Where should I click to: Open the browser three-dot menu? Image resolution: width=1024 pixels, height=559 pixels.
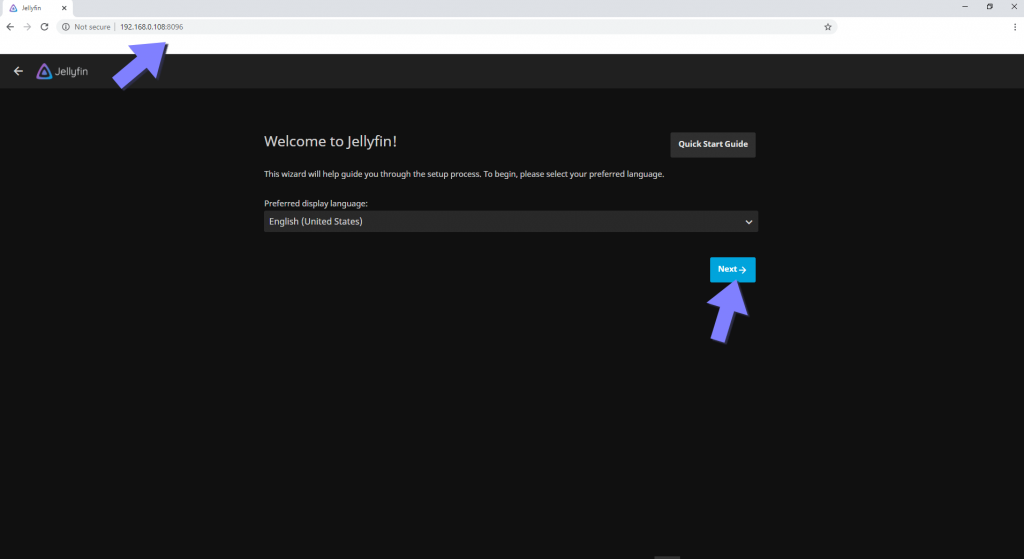[x=1015, y=27]
